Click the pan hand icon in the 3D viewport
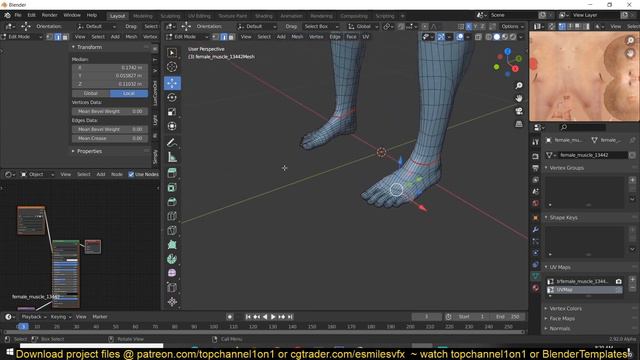This screenshot has width=640, height=360. [519, 98]
